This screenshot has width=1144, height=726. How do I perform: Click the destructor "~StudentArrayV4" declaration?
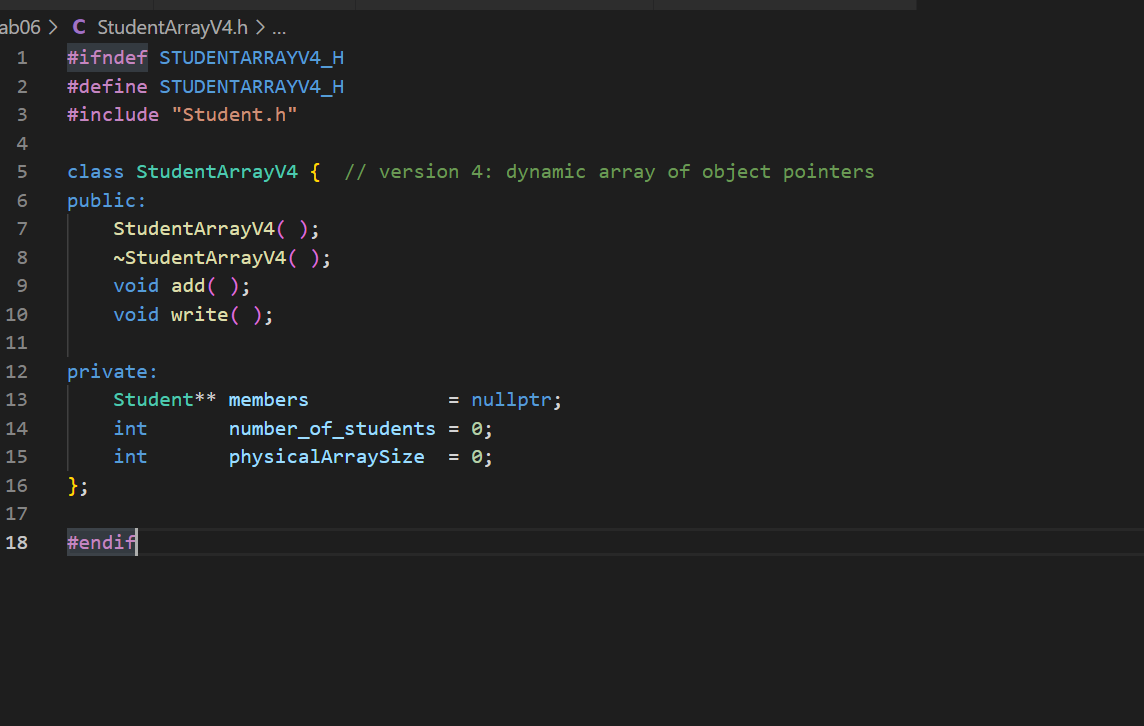pos(198,257)
